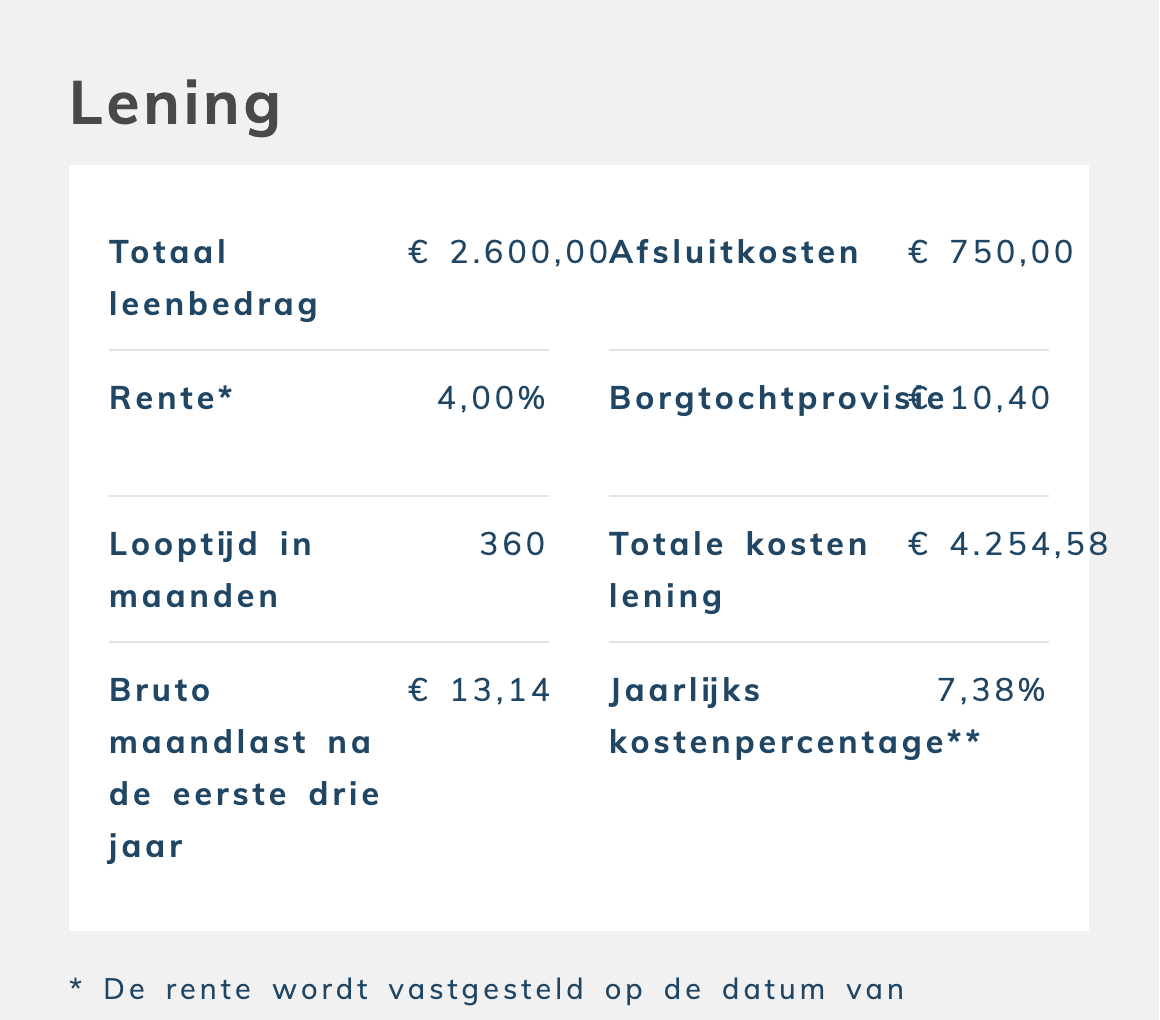
Task: Click the Rente label text
Action: (162, 398)
